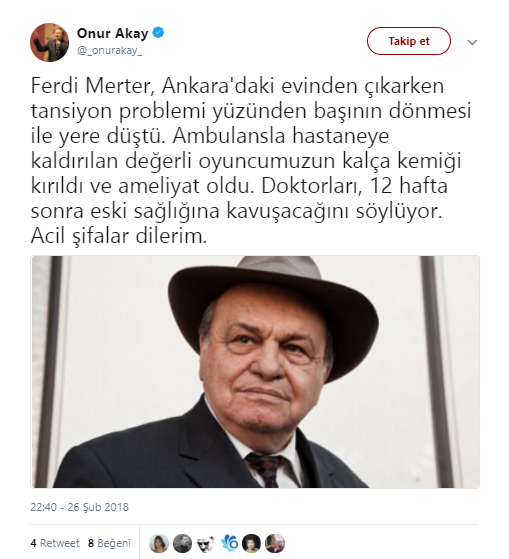This screenshot has height=559, width=509.
Task: Open the joker face sketch avatar
Action: point(205,543)
